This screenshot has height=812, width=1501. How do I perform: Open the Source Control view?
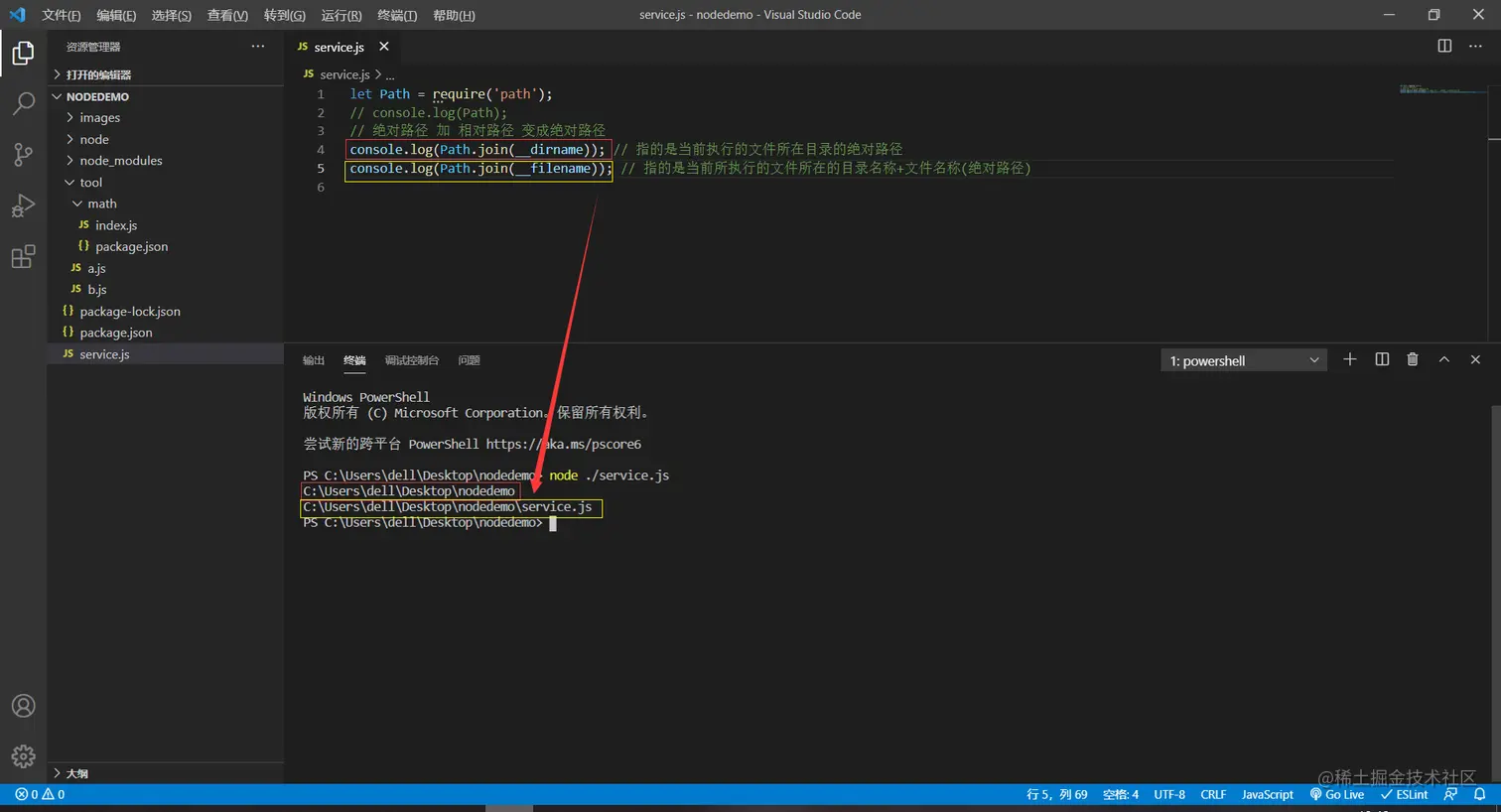click(23, 154)
